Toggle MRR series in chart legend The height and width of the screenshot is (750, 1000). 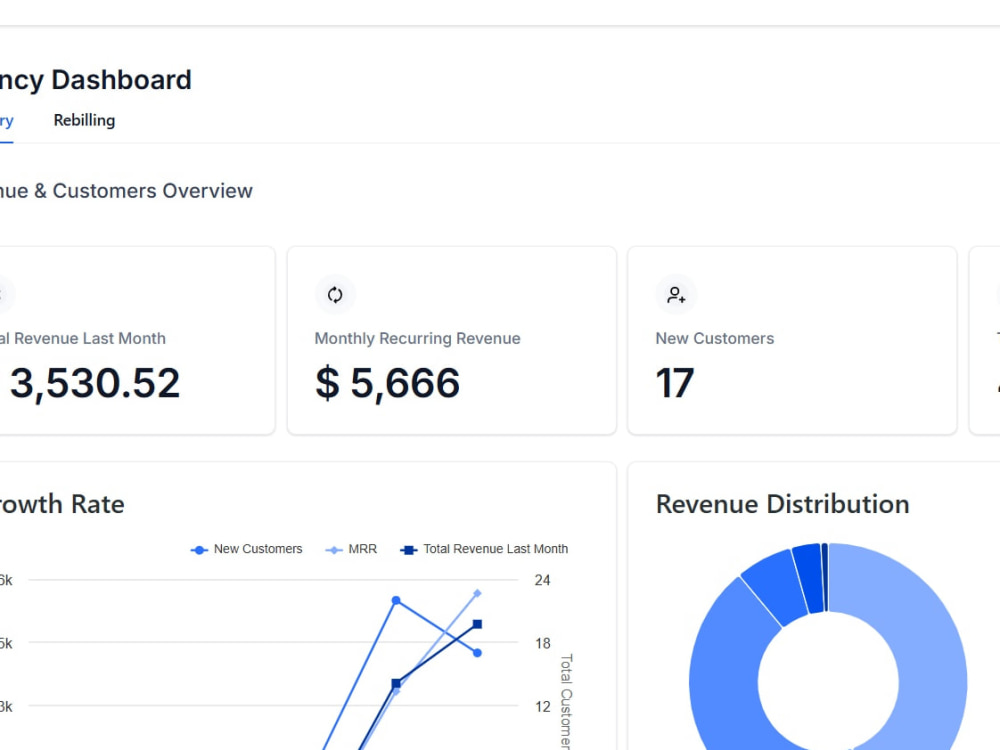[x=351, y=549]
